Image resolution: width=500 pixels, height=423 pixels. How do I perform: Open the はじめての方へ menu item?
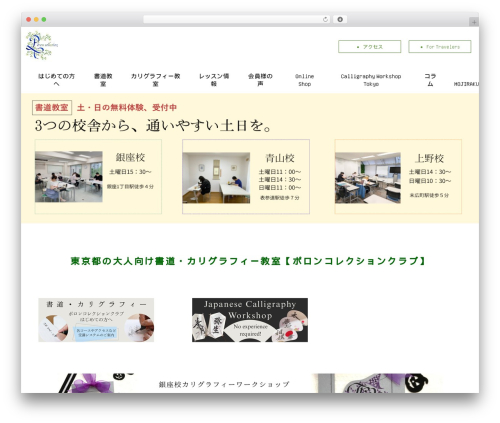coord(56,80)
